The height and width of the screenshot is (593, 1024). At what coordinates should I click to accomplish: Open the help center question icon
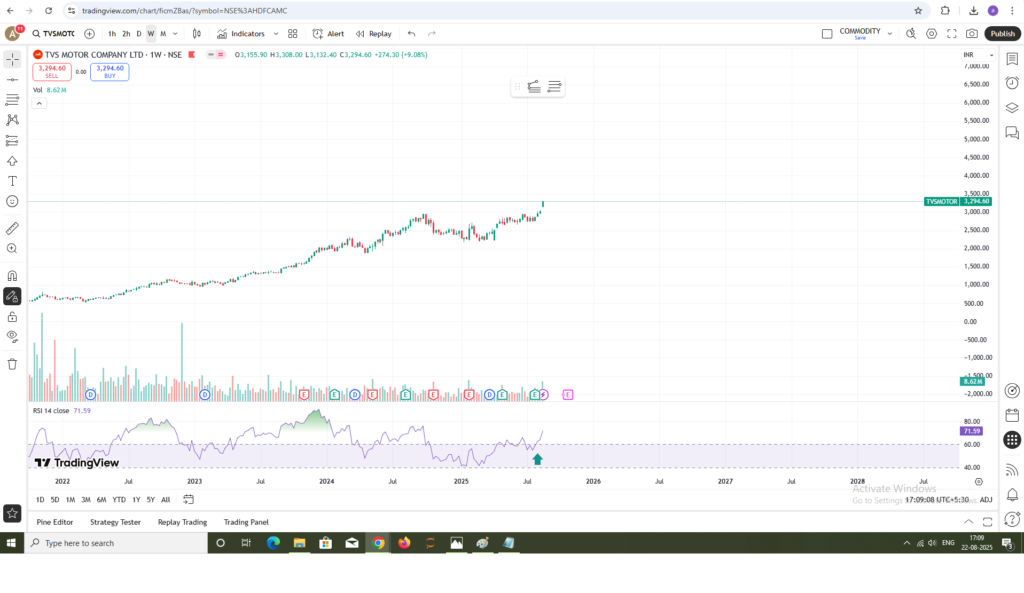1012,519
